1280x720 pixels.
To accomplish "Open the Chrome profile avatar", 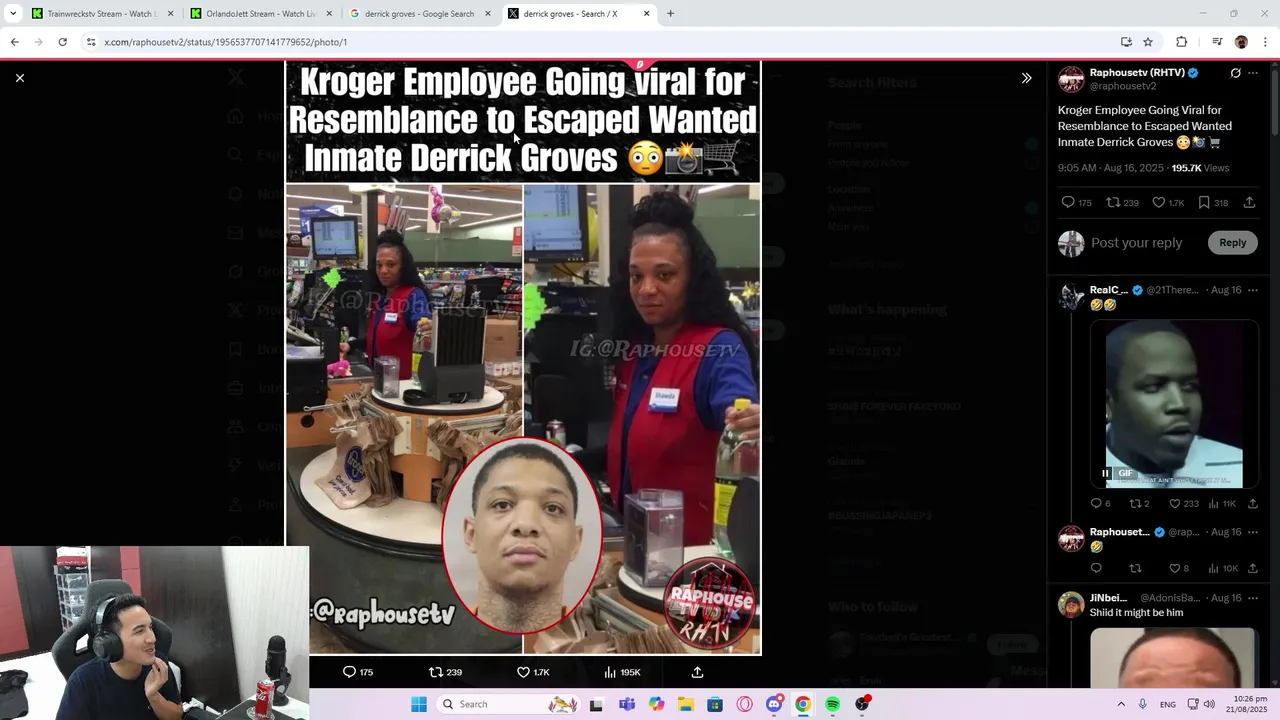I will click(x=1241, y=42).
